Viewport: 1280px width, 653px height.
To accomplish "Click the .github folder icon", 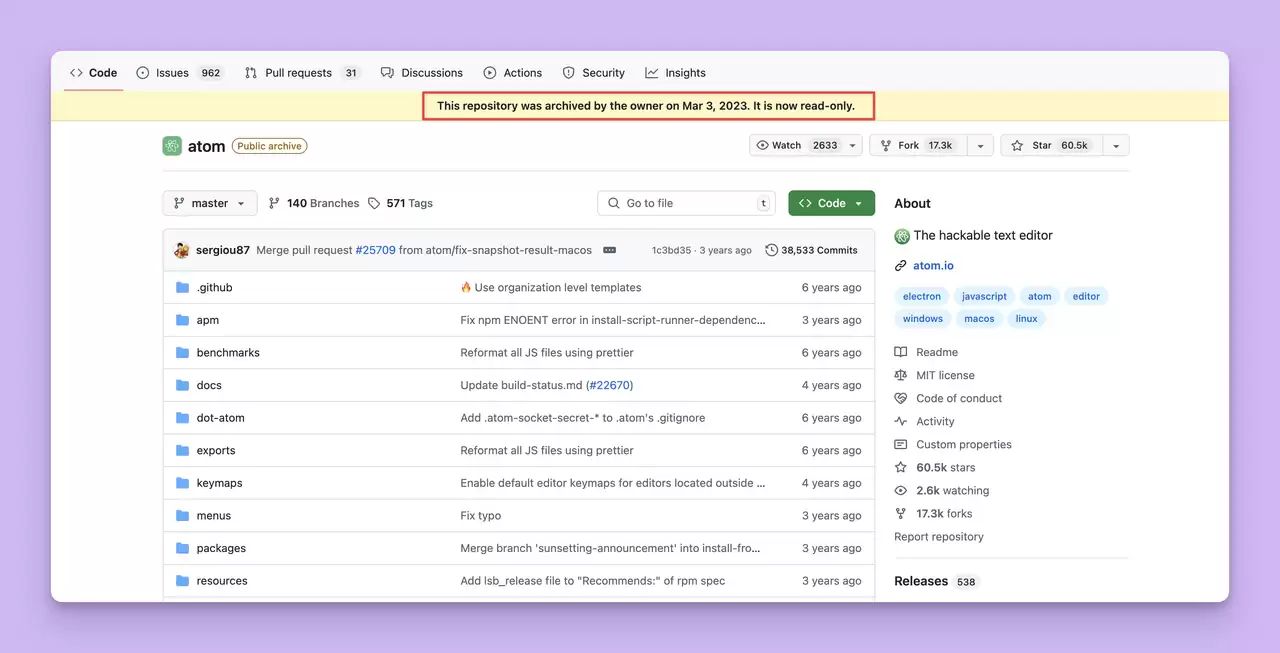I will pyautogui.click(x=182, y=287).
